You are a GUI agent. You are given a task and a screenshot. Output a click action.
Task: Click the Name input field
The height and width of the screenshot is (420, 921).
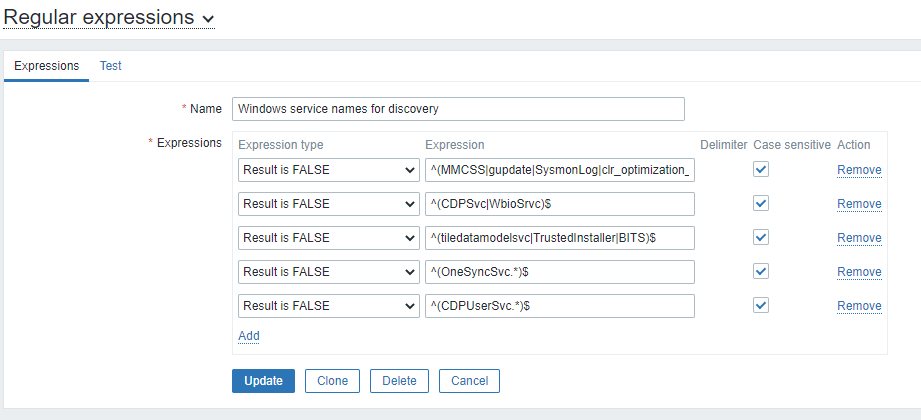tap(457, 108)
